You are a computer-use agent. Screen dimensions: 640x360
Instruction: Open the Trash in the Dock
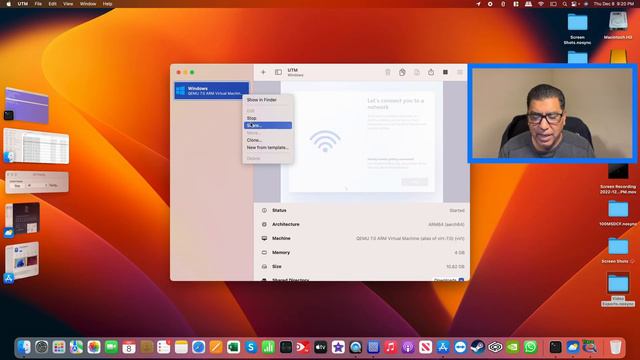pos(615,347)
